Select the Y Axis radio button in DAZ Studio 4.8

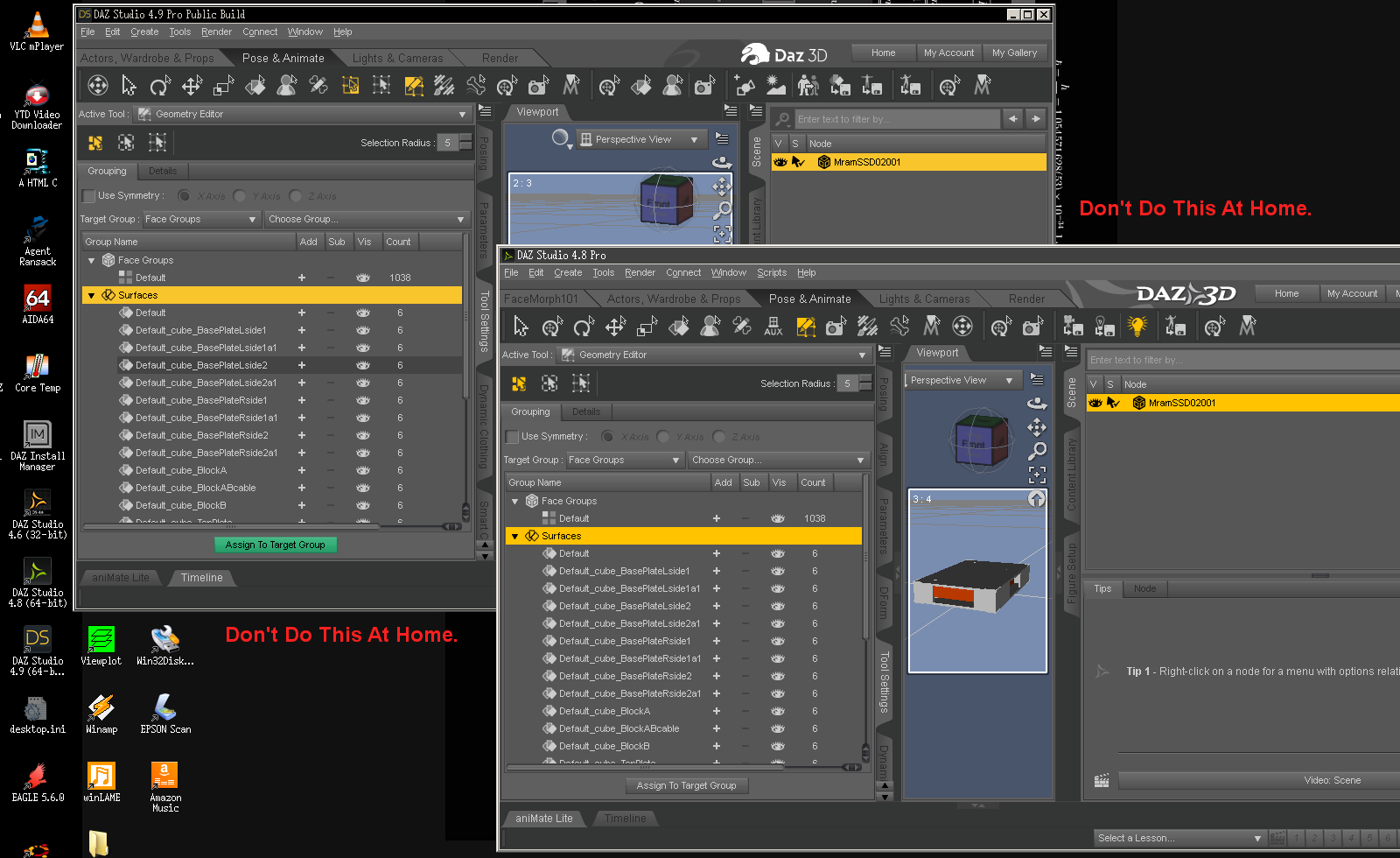pyautogui.click(x=663, y=437)
